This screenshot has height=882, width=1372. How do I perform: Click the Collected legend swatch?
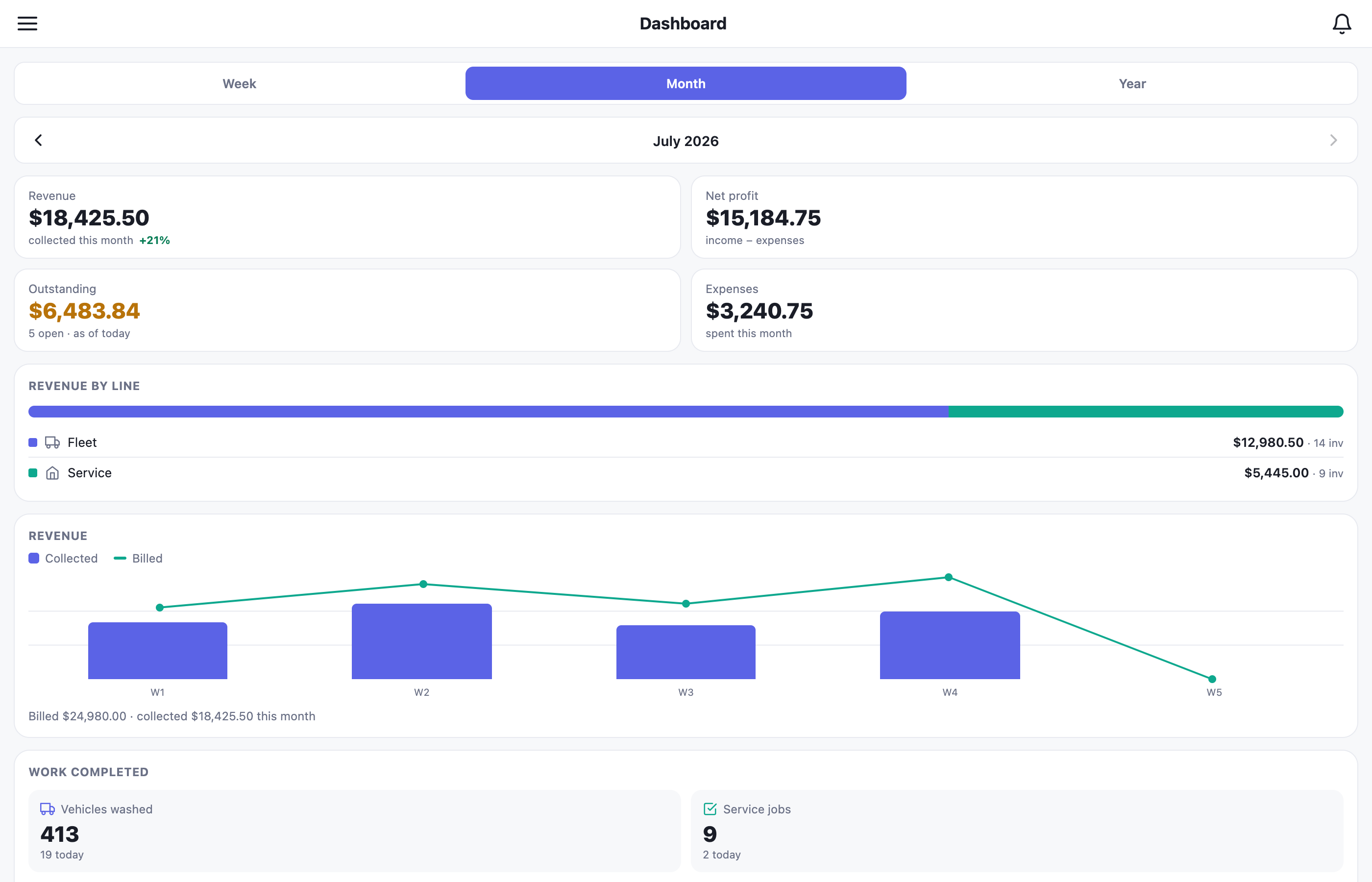(x=34, y=559)
